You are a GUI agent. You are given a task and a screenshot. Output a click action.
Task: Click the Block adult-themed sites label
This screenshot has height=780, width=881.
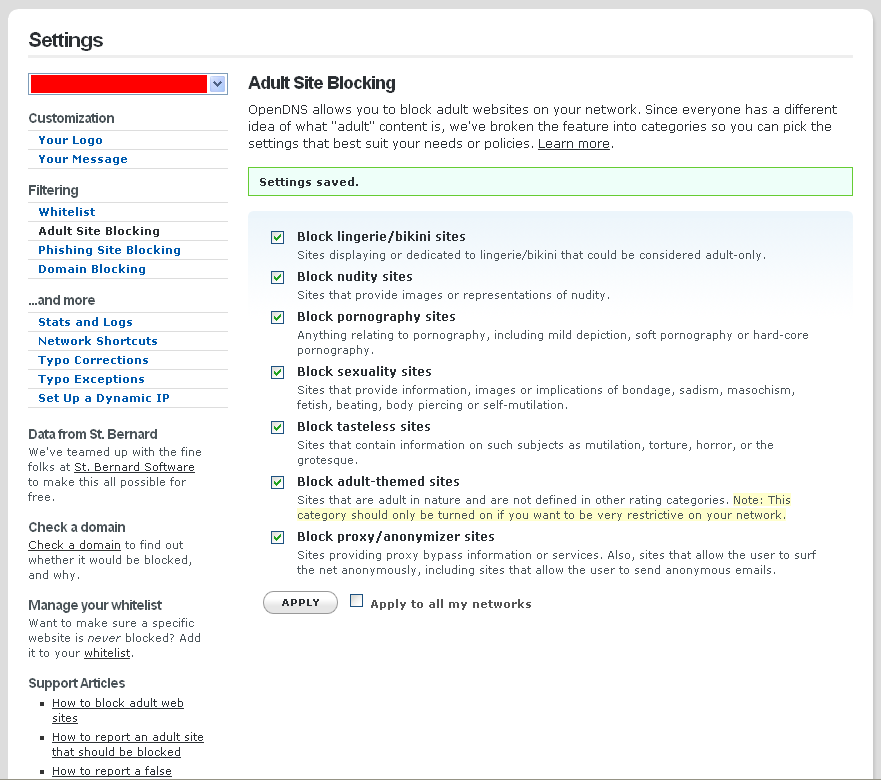click(x=378, y=482)
